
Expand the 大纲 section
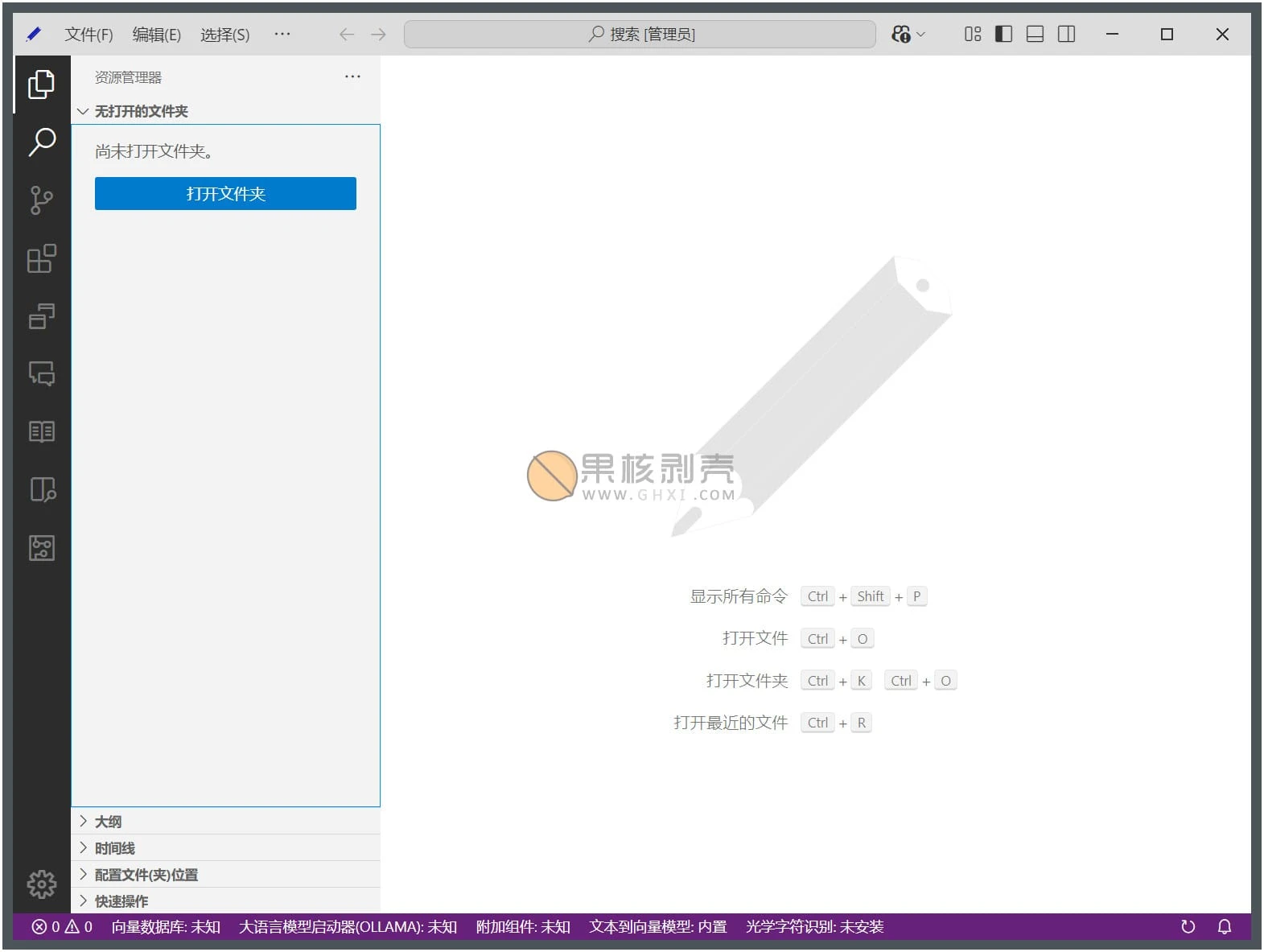[x=108, y=822]
